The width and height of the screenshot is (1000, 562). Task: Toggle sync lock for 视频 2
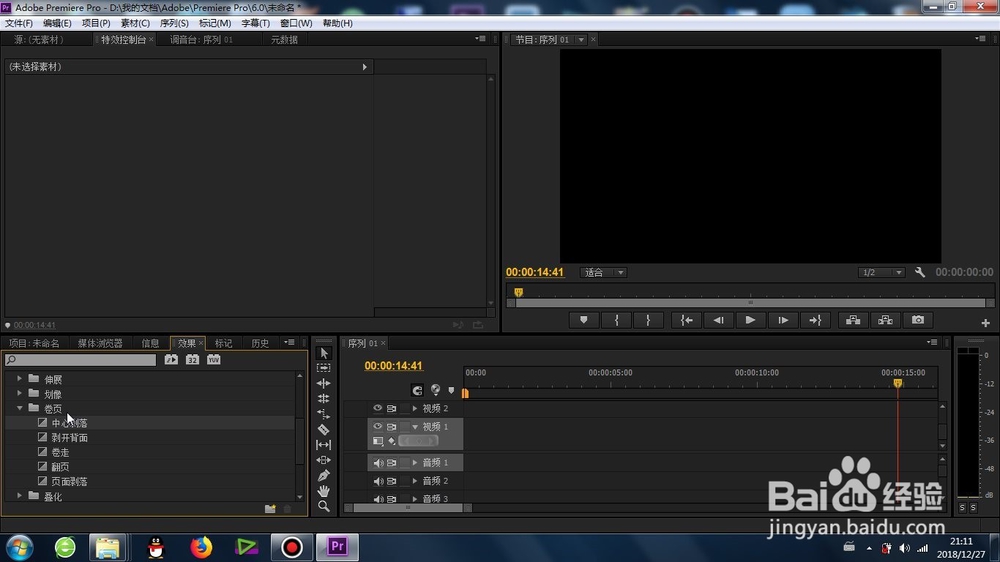[x=392, y=408]
